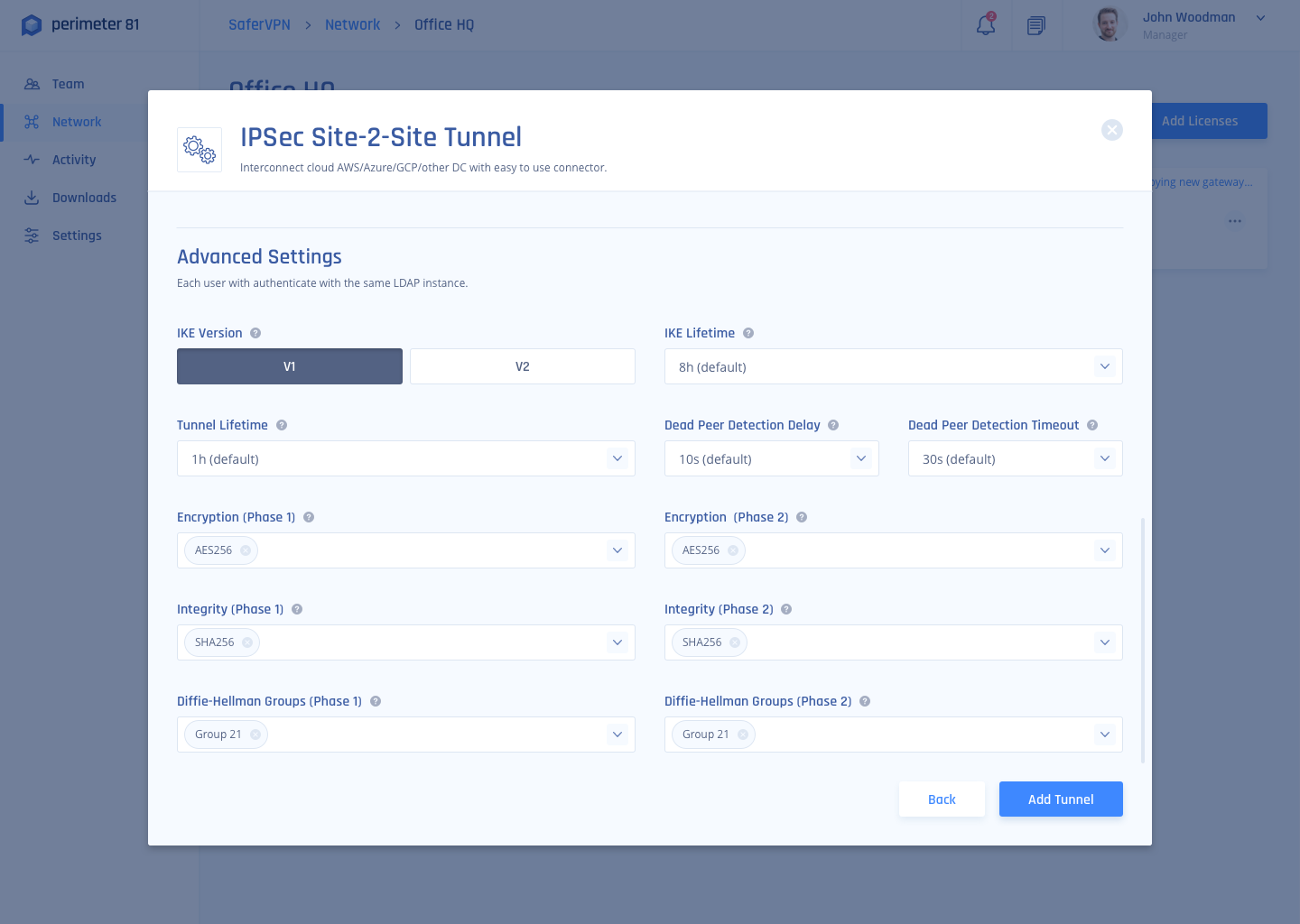Image resolution: width=1300 pixels, height=924 pixels.
Task: Select IKE Version V2
Action: click(x=523, y=366)
